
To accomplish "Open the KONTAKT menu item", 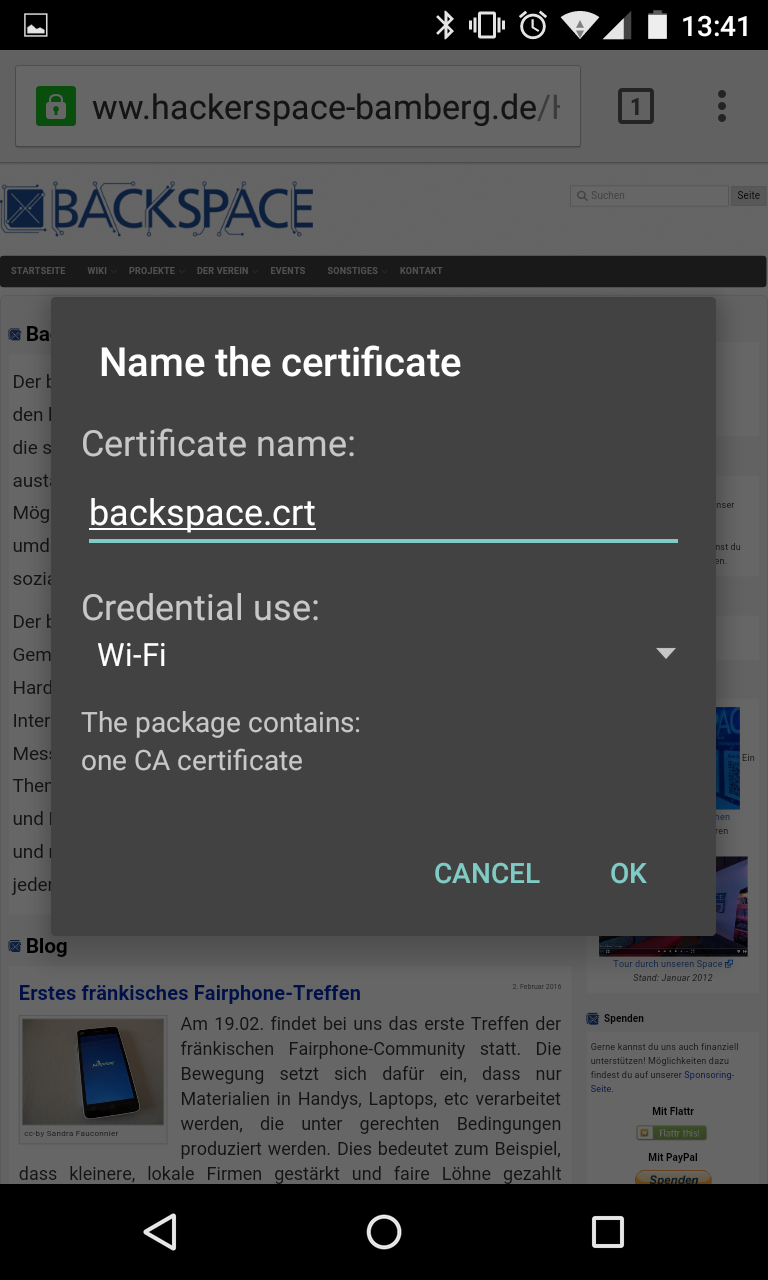I will point(421,271).
